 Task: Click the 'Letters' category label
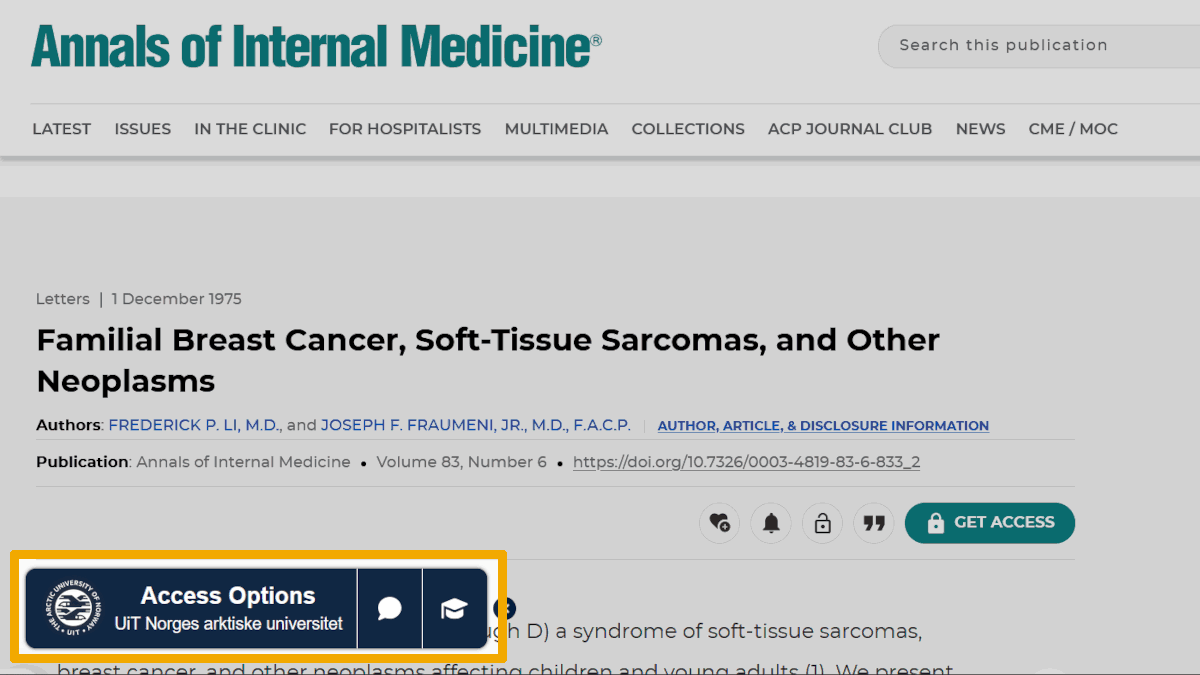(x=62, y=299)
